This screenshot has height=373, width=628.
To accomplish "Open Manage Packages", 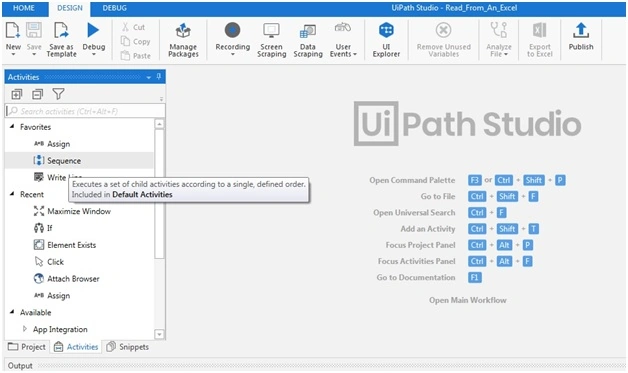I will point(183,40).
